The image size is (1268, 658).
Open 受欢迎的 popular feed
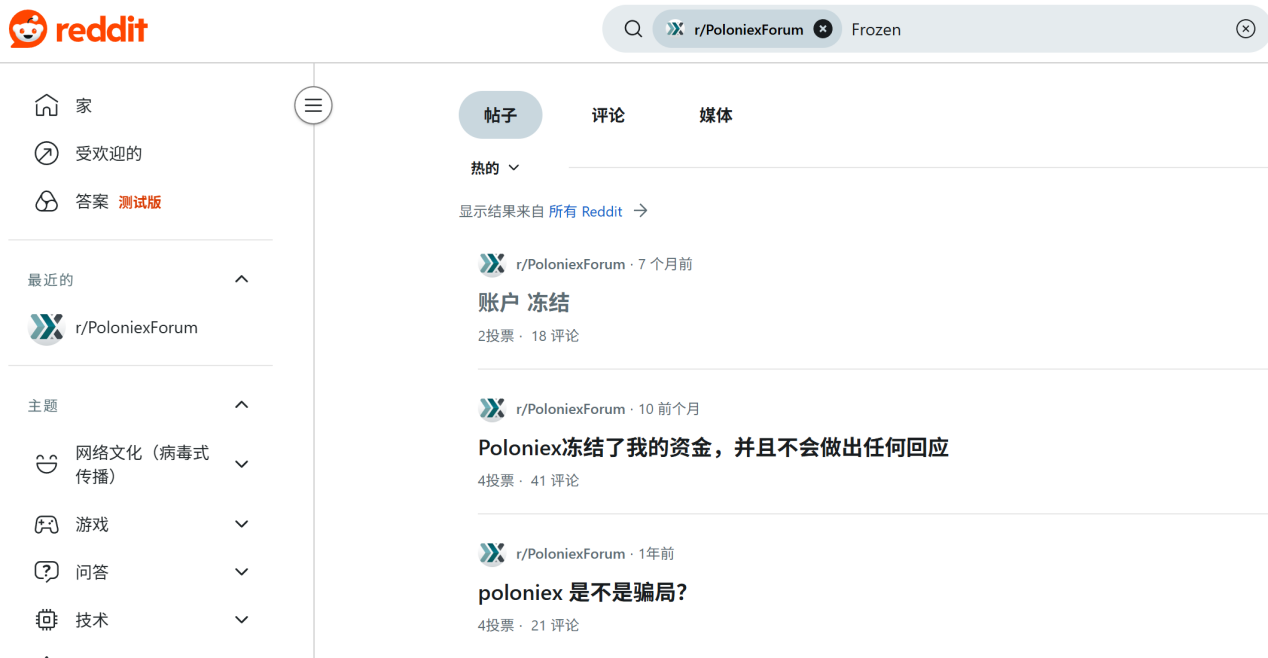[x=108, y=153]
